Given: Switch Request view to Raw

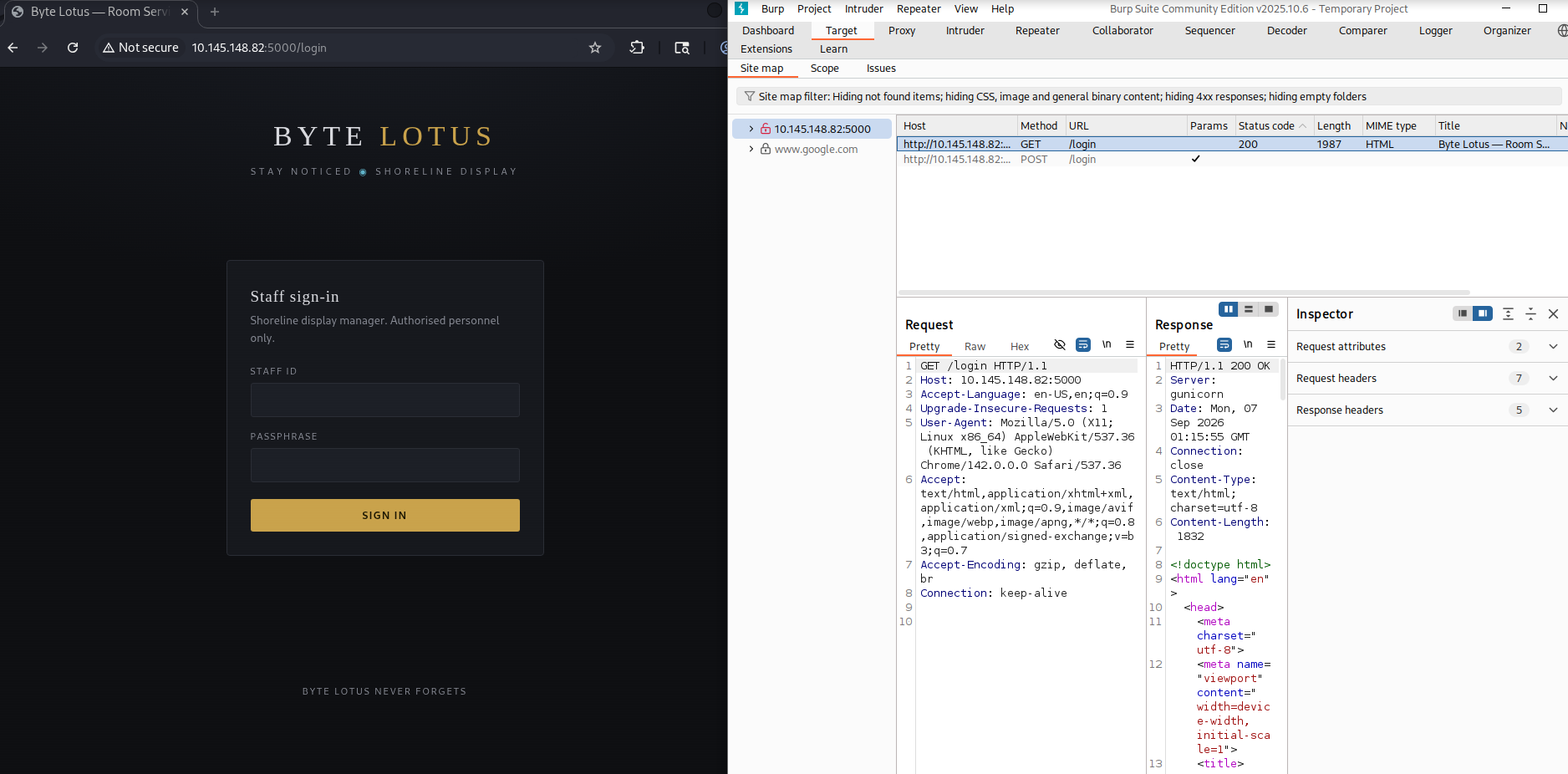Looking at the screenshot, I should (x=975, y=347).
